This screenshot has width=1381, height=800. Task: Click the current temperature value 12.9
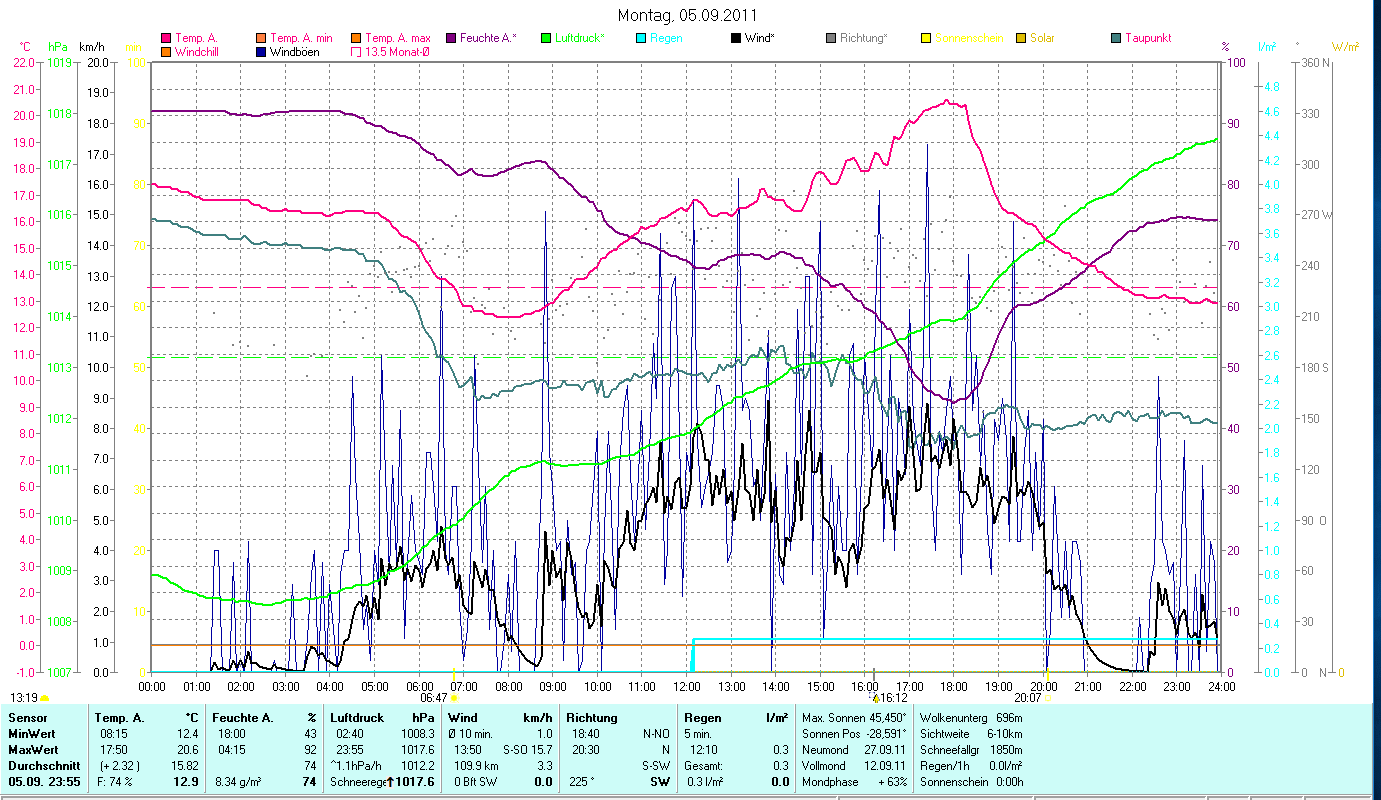(x=185, y=781)
